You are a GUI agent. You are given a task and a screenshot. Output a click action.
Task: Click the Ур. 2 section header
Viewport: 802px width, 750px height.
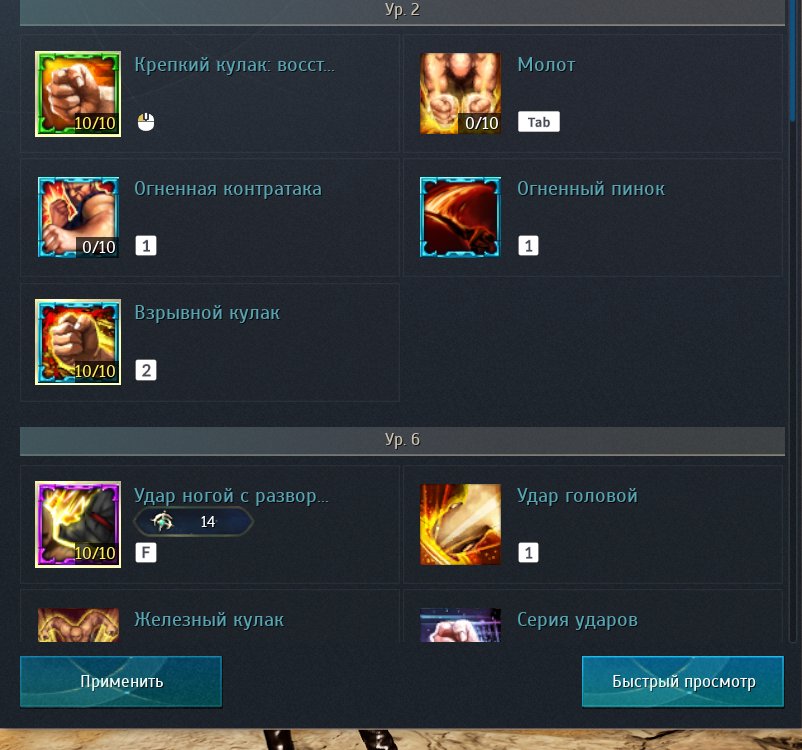tap(402, 11)
